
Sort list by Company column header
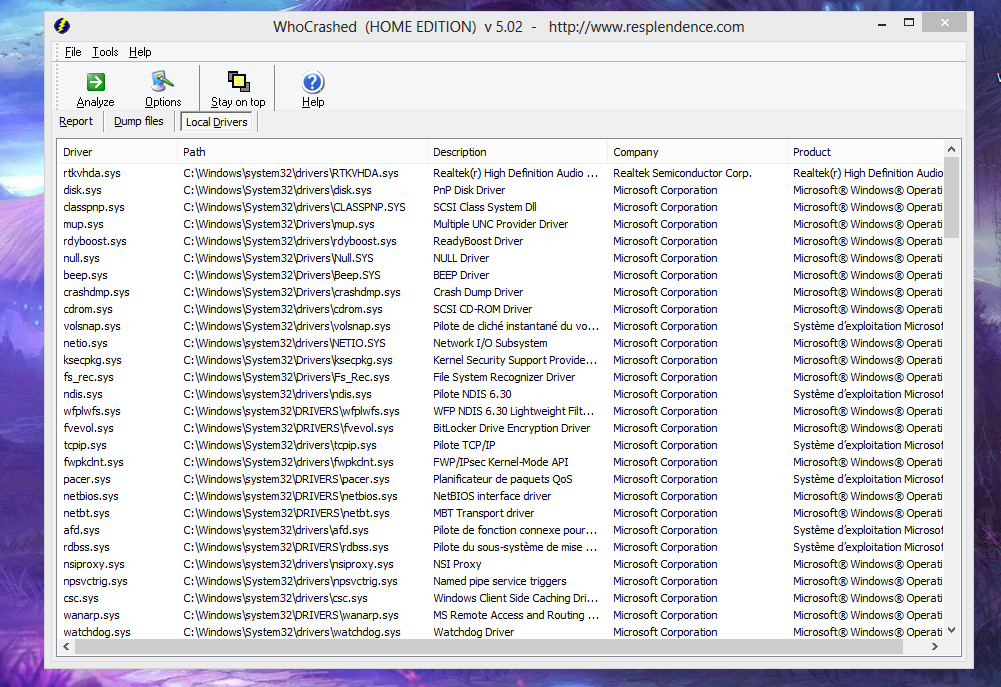(x=636, y=152)
